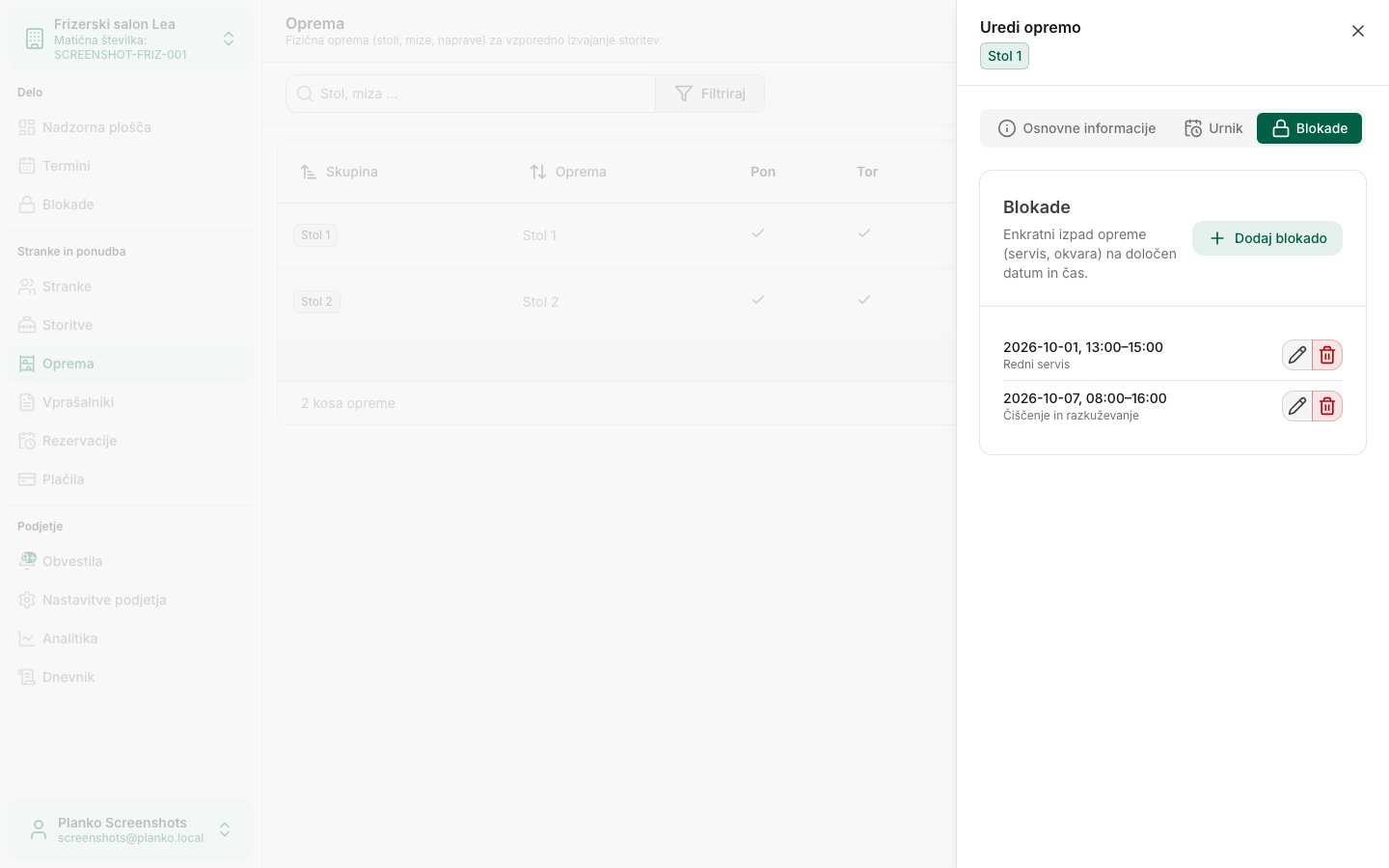Open Nastavitve podjetja
This screenshot has width=1389, height=868.
pyautogui.click(x=131, y=600)
